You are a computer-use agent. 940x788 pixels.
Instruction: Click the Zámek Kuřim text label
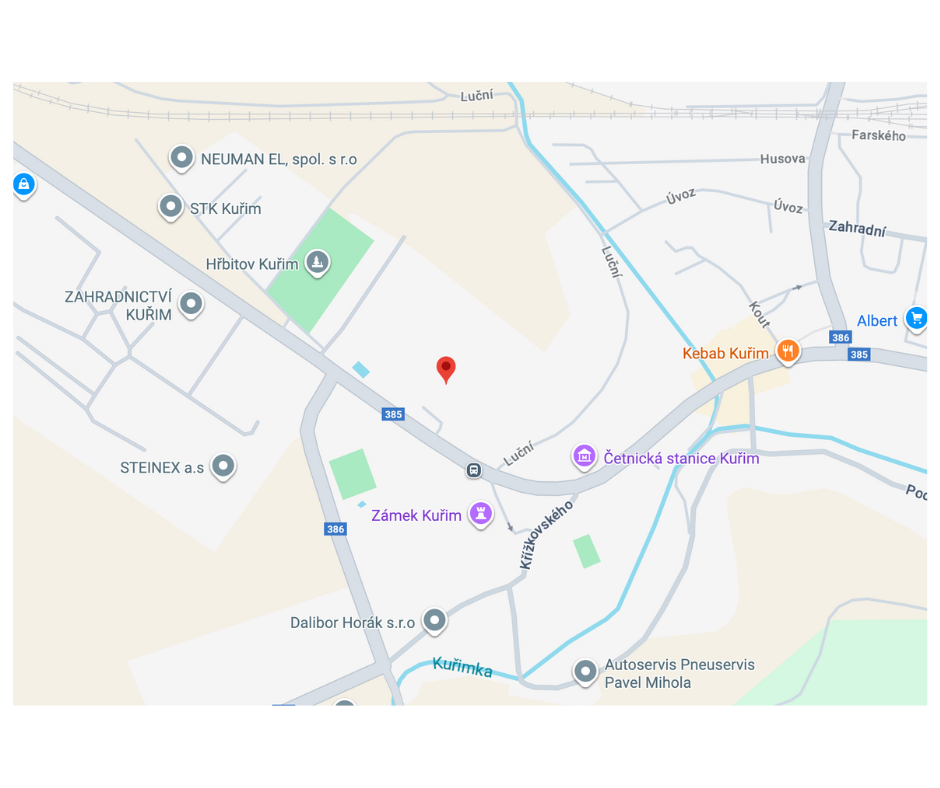[x=416, y=516]
